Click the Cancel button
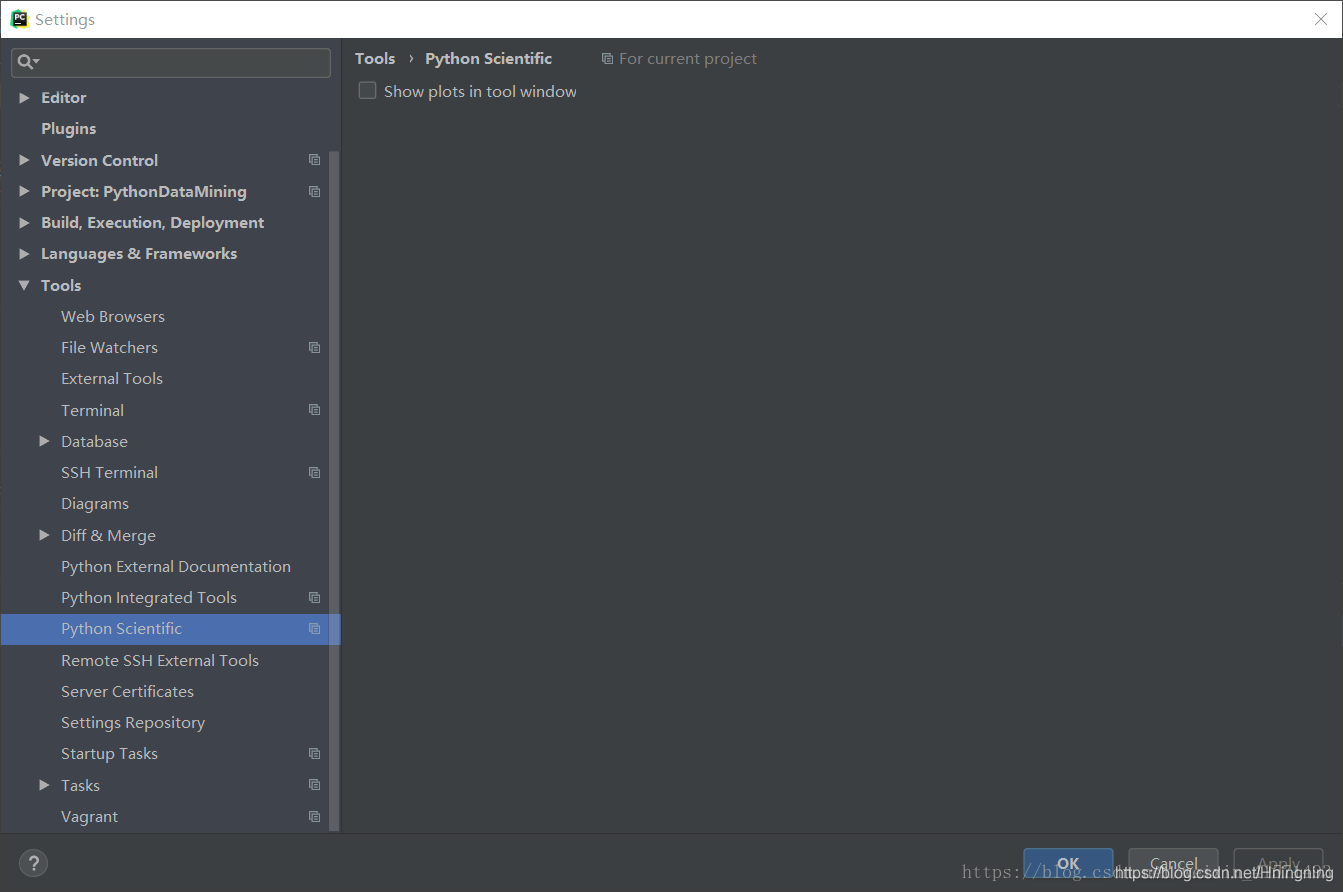This screenshot has width=1343, height=892. tap(1172, 864)
